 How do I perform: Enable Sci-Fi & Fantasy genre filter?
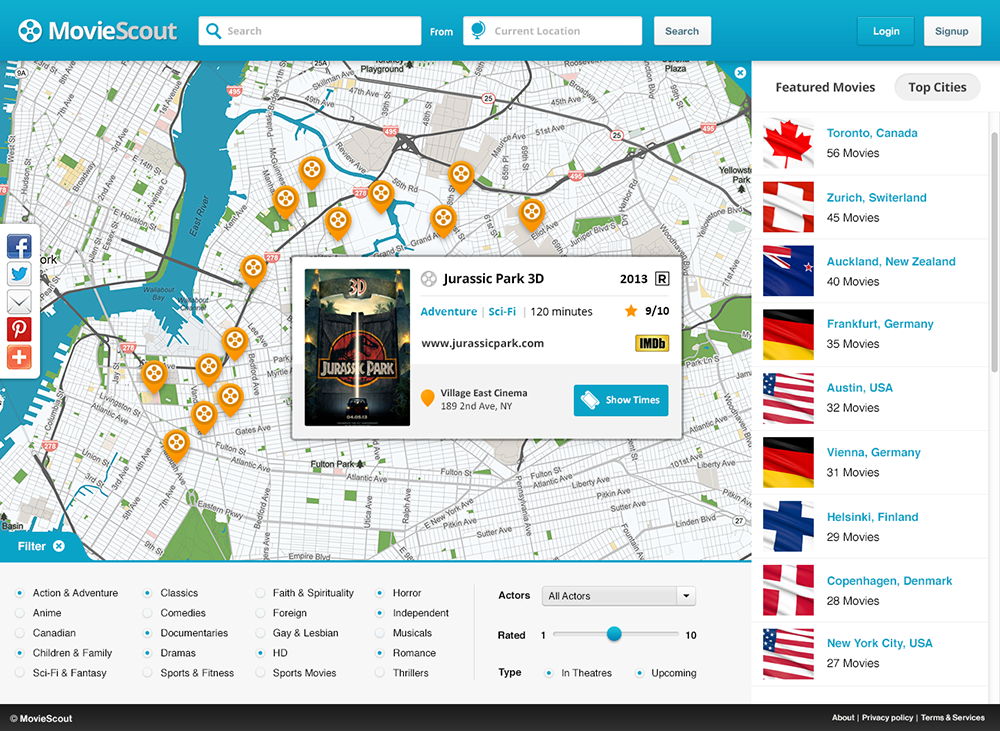pos(20,673)
